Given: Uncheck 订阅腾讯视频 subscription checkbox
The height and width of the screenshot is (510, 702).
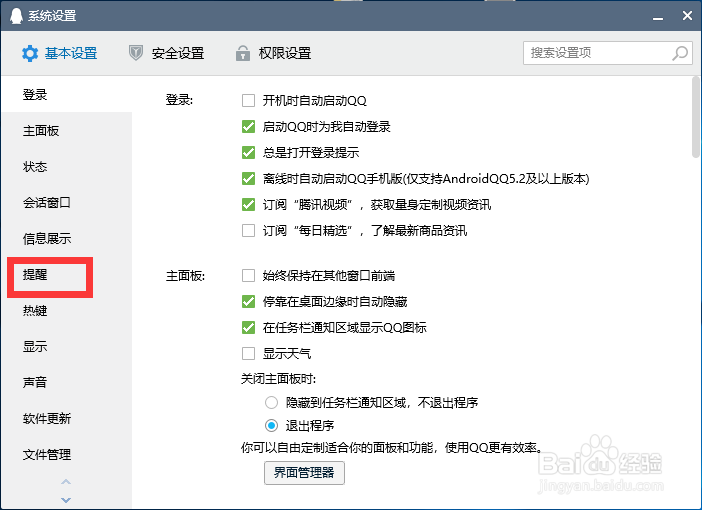Looking at the screenshot, I should click(248, 204).
